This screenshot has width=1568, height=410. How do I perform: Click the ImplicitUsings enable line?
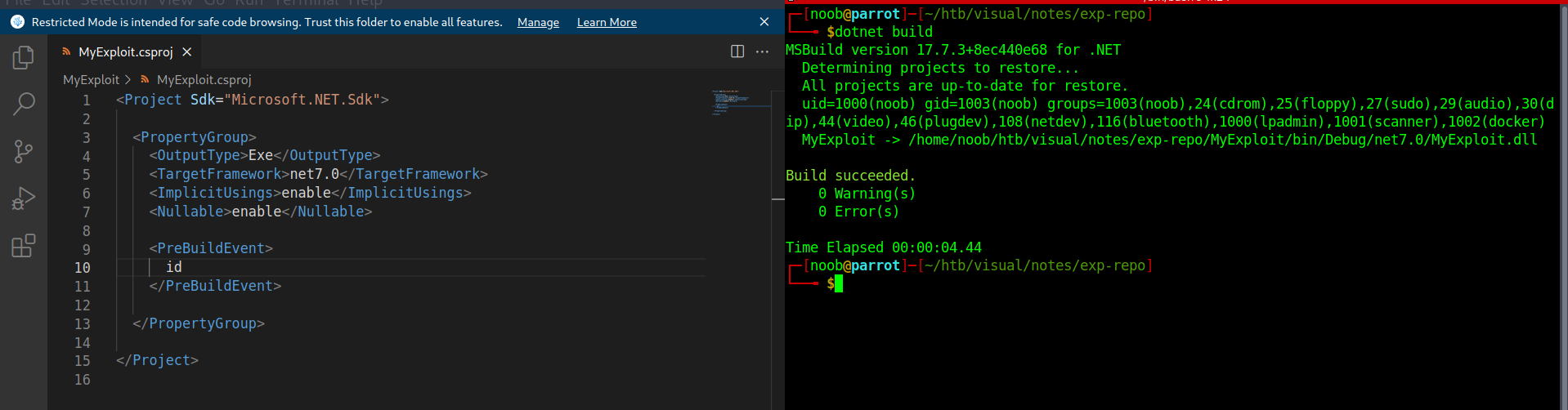pos(310,193)
